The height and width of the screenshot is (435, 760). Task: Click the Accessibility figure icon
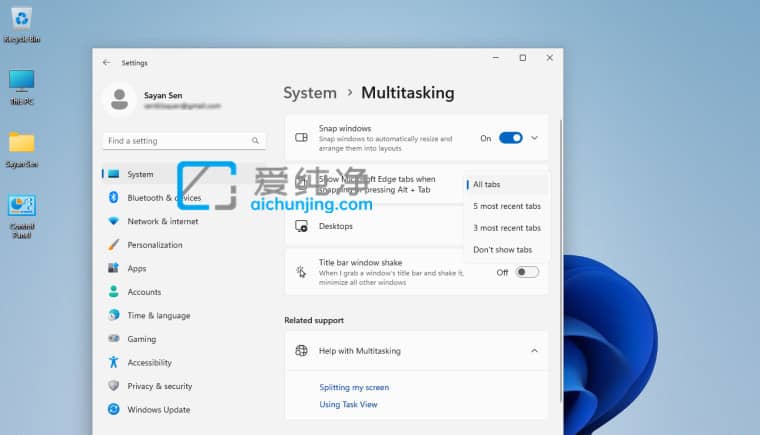pos(113,362)
